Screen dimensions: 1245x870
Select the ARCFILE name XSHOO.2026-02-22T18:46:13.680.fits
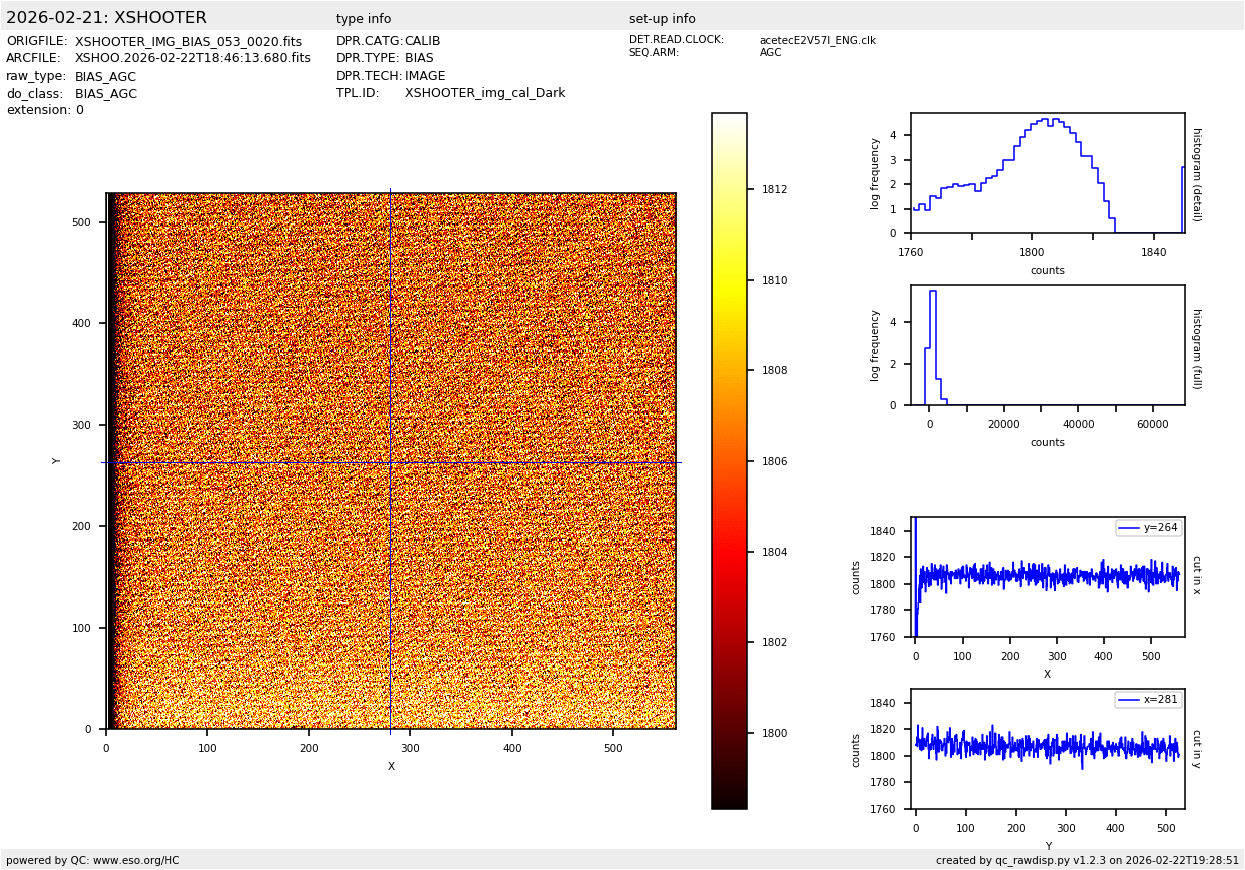[192, 59]
